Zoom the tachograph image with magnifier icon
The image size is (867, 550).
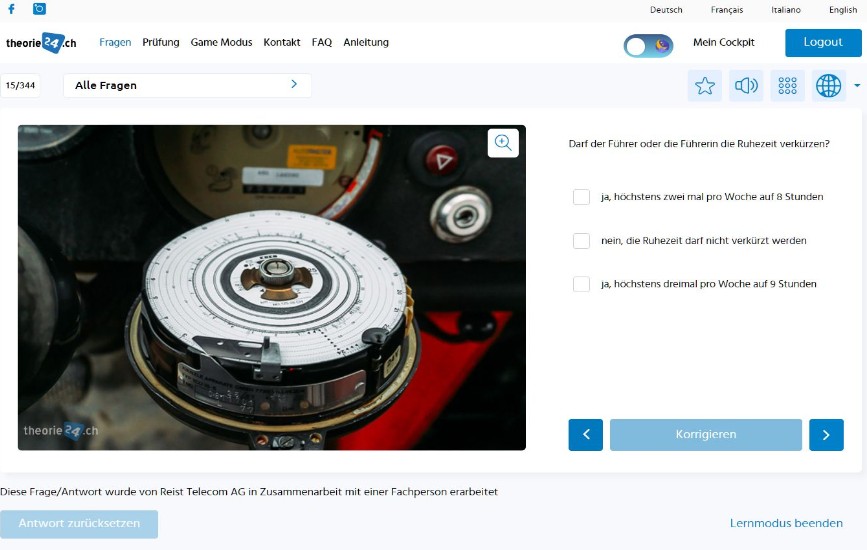tap(503, 143)
